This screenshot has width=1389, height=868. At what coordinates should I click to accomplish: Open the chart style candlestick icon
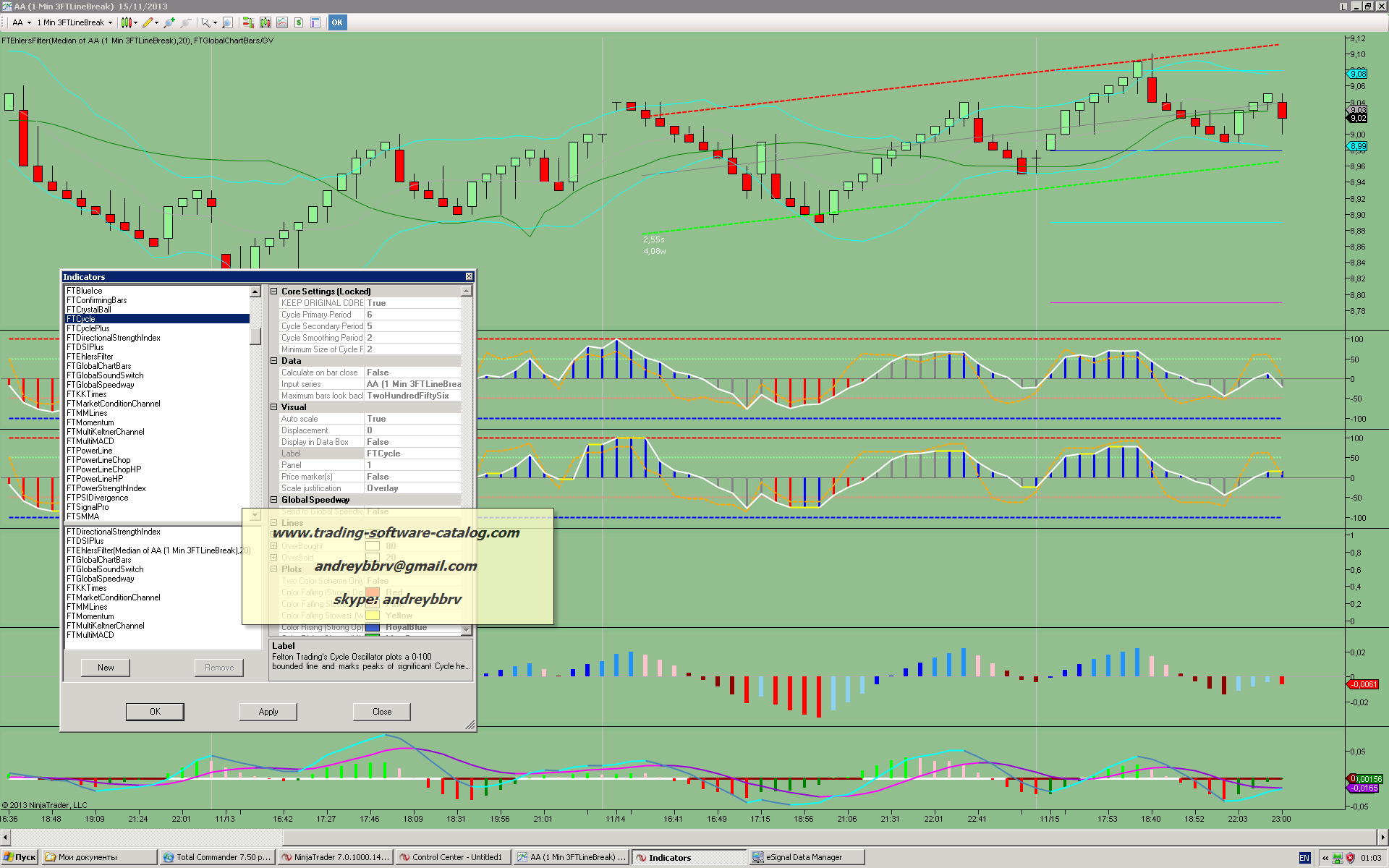pyautogui.click(x=127, y=22)
